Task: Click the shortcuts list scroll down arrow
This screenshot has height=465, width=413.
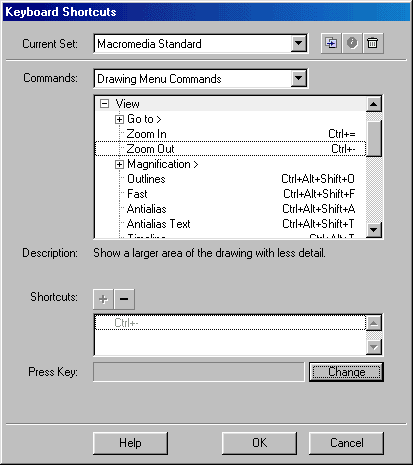Action: point(374,347)
